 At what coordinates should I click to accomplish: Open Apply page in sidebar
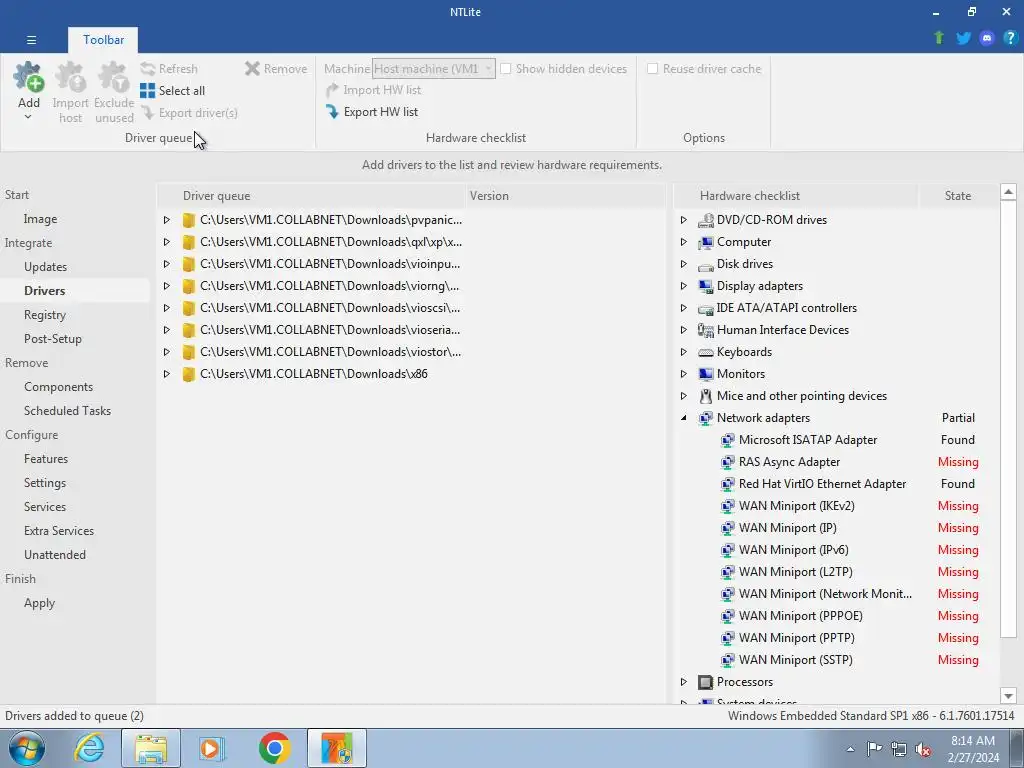39,603
